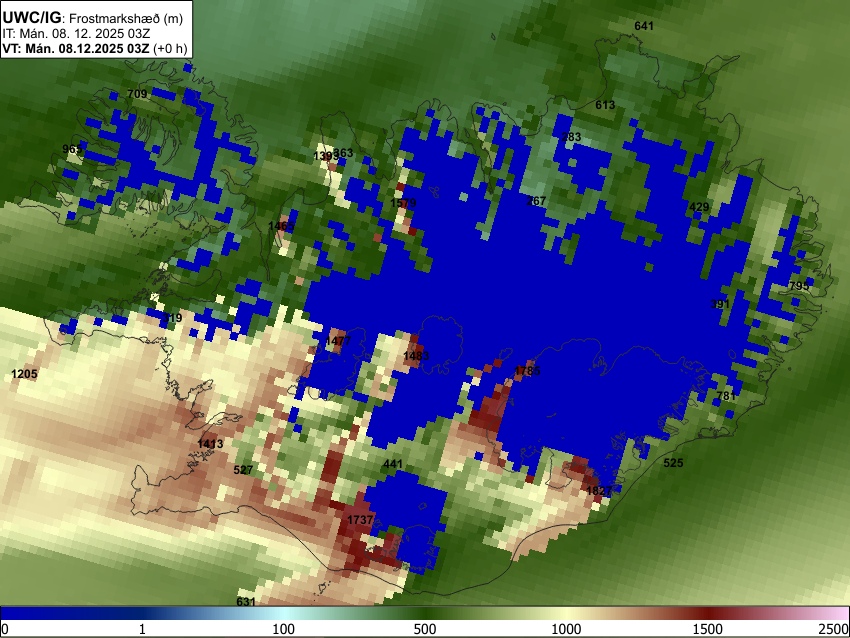
Task: Click the 525 value label
Action: [673, 463]
